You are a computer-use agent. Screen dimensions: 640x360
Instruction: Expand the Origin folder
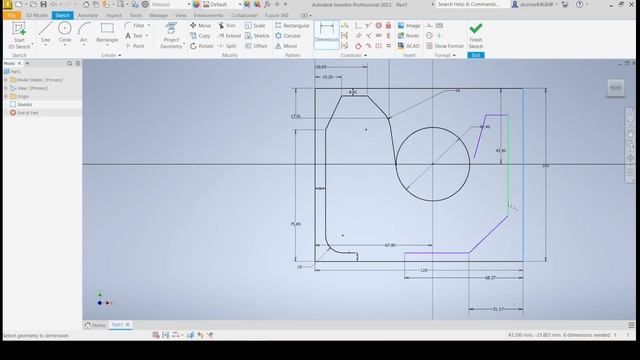pyautogui.click(x=6, y=96)
